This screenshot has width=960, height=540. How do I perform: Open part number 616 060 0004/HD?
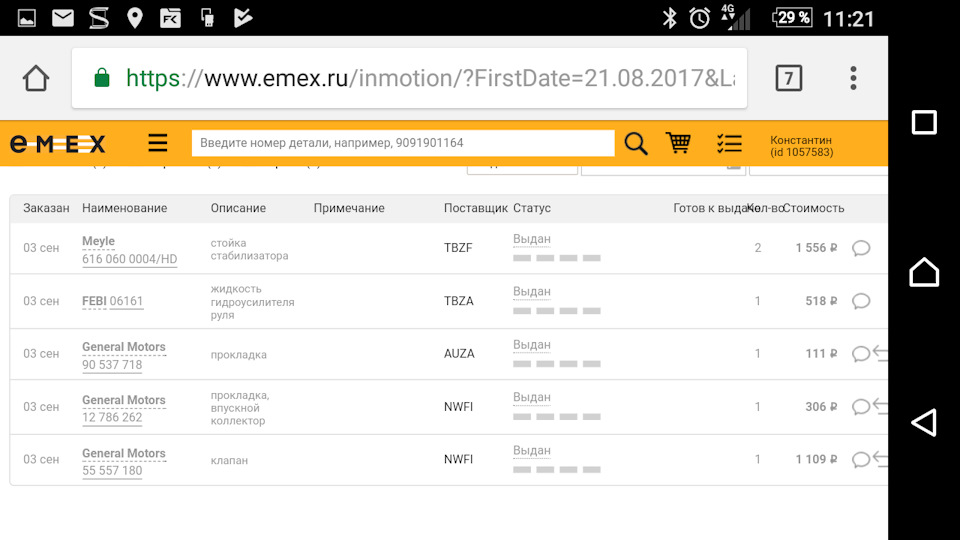pos(130,259)
